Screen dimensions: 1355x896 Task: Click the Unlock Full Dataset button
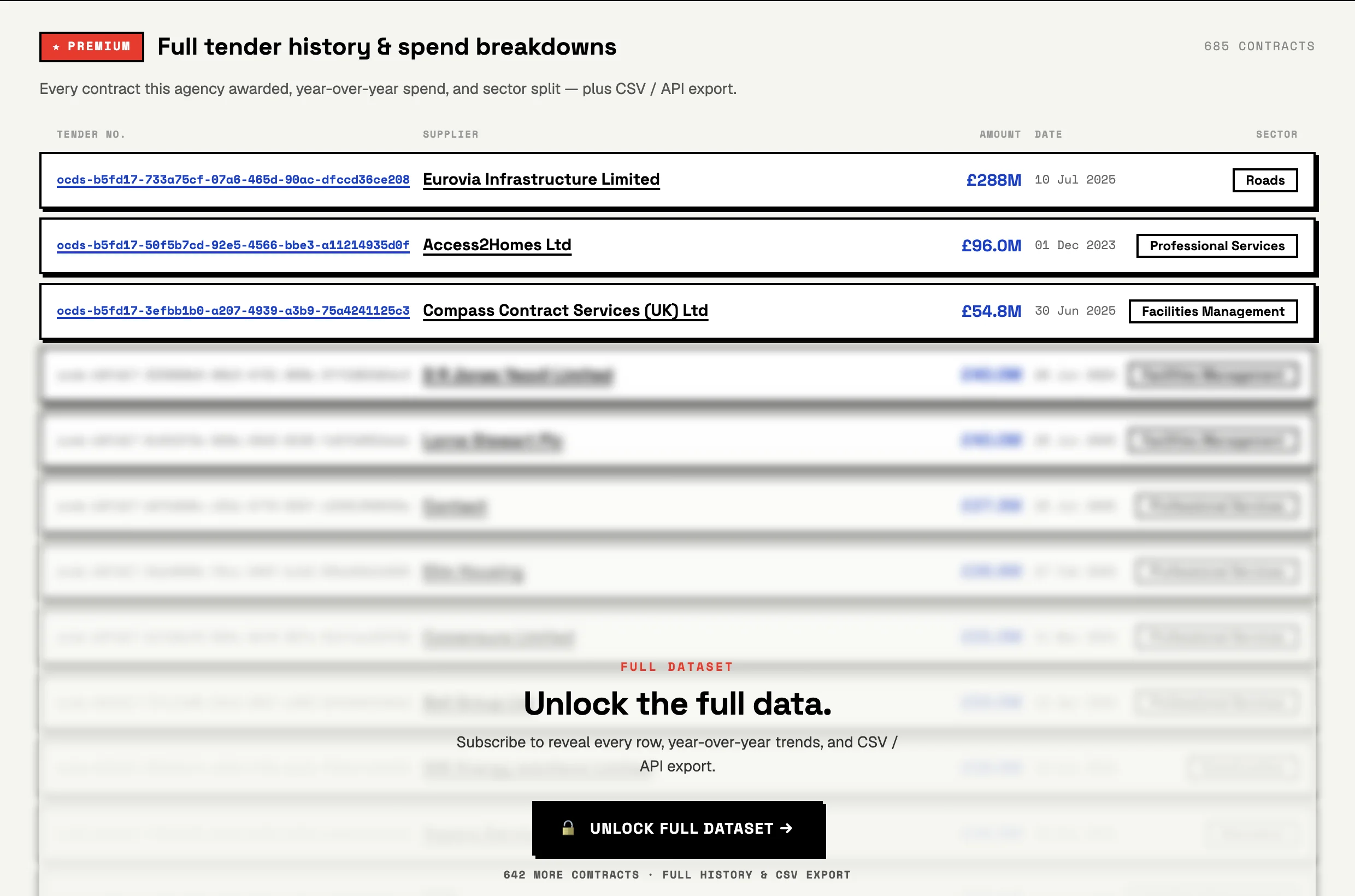(x=679, y=829)
